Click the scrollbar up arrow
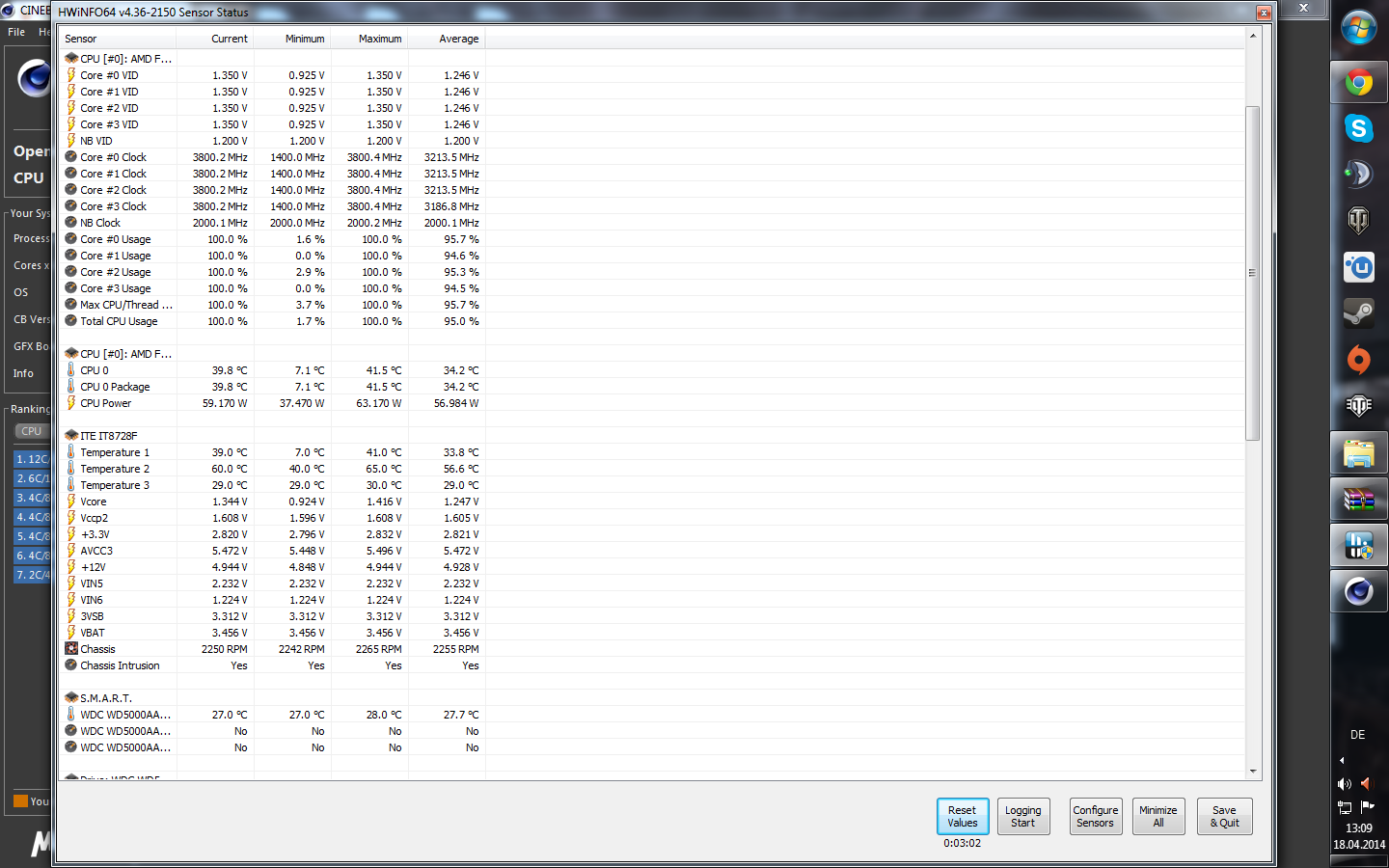Image resolution: width=1389 pixels, height=868 pixels. click(1253, 36)
